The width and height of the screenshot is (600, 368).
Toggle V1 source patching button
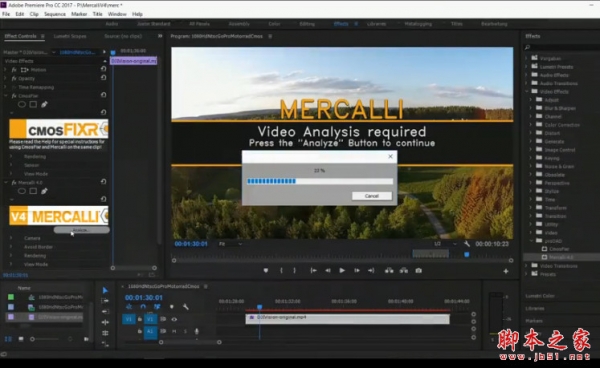coord(129,319)
